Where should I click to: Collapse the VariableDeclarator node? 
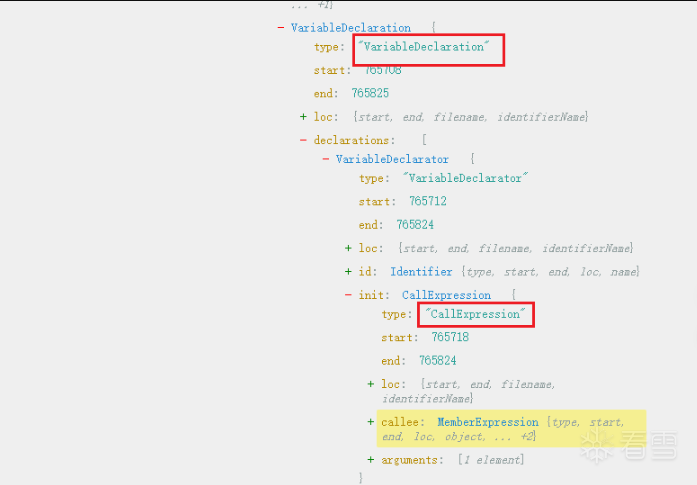click(326, 159)
